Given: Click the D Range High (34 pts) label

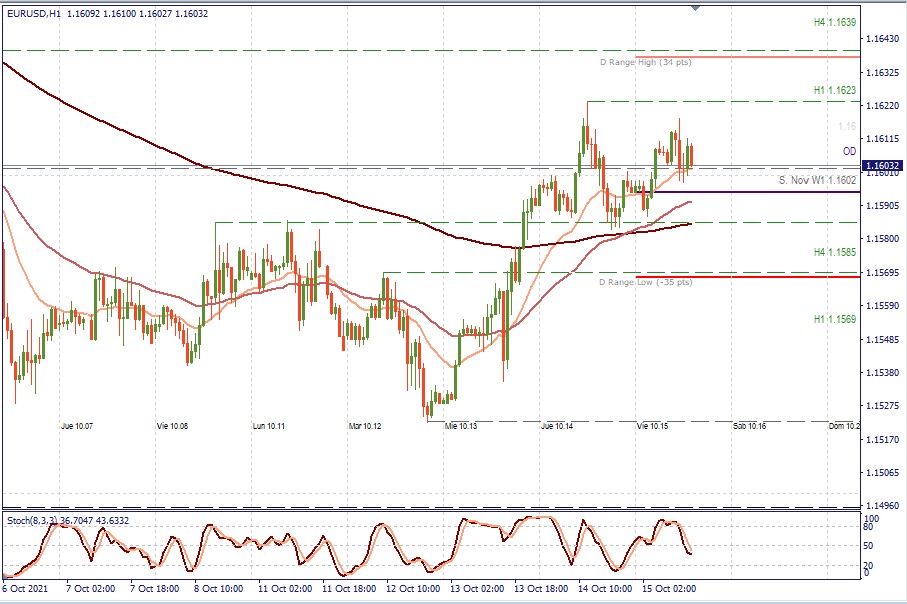Looking at the screenshot, I should point(646,62).
